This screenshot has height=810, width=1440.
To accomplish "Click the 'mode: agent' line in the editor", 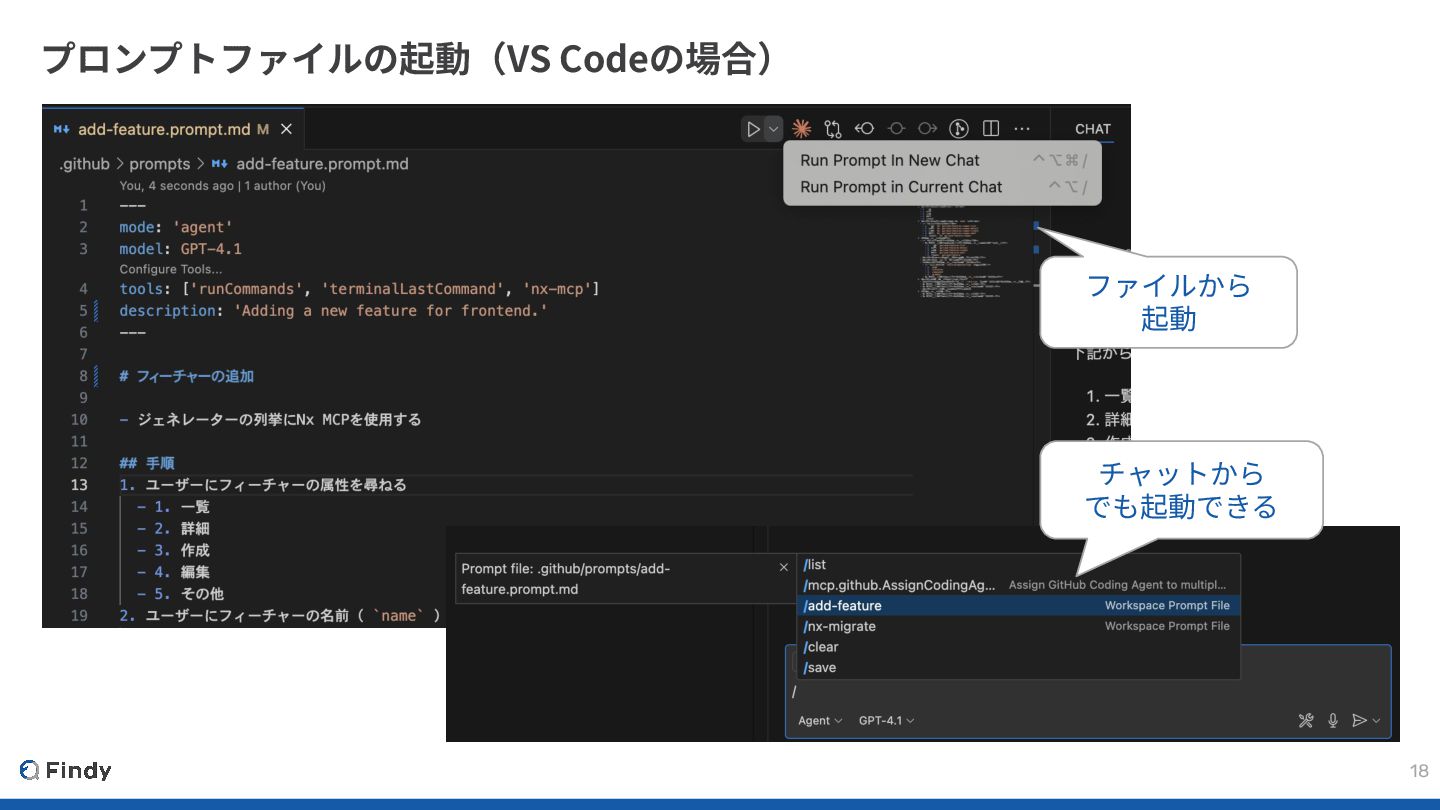I will [x=176, y=227].
